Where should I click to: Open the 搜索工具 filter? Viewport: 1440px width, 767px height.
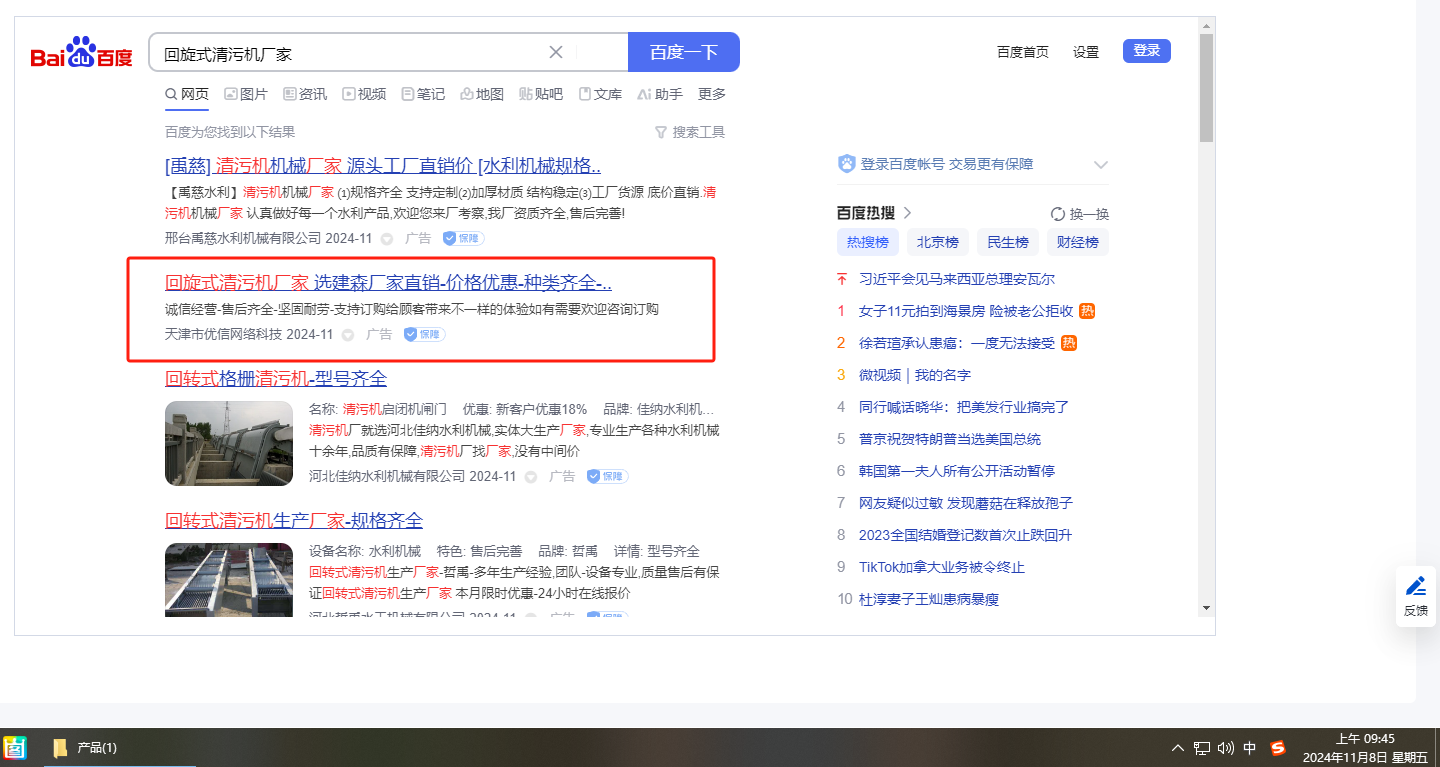tap(689, 132)
